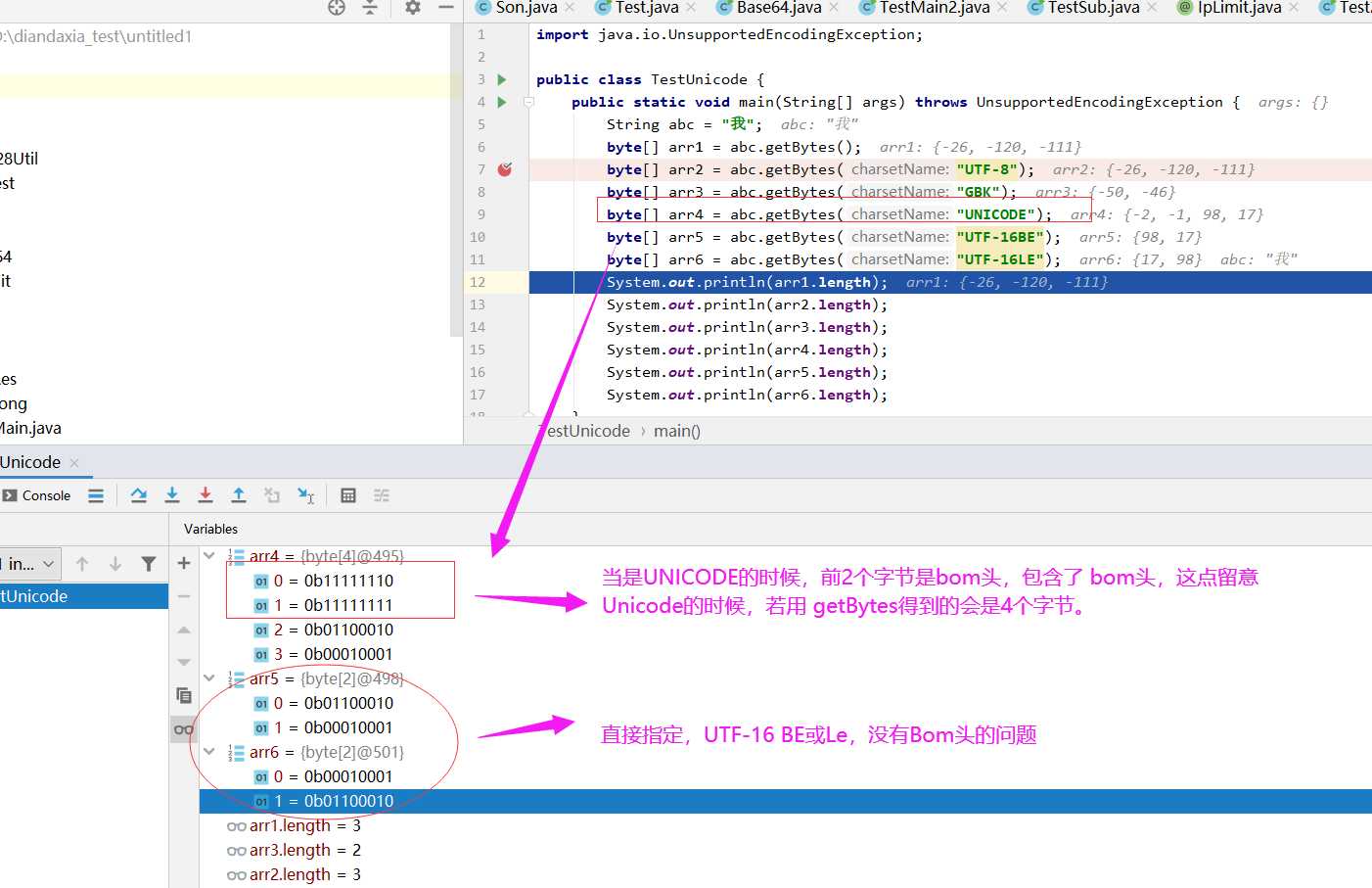Select previous frame with up arrow

pyautogui.click(x=82, y=564)
